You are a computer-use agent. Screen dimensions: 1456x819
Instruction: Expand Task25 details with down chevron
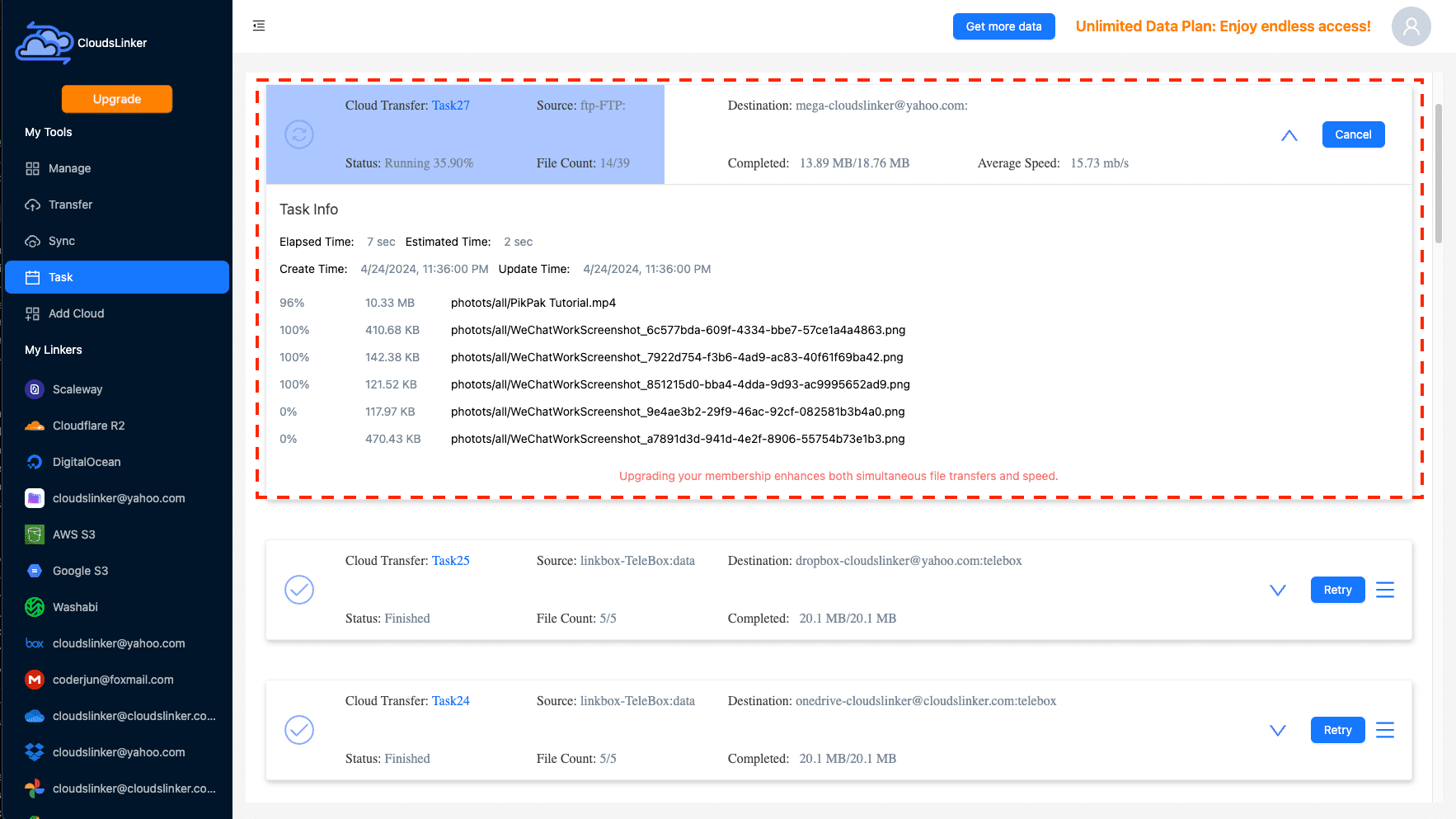[1278, 590]
